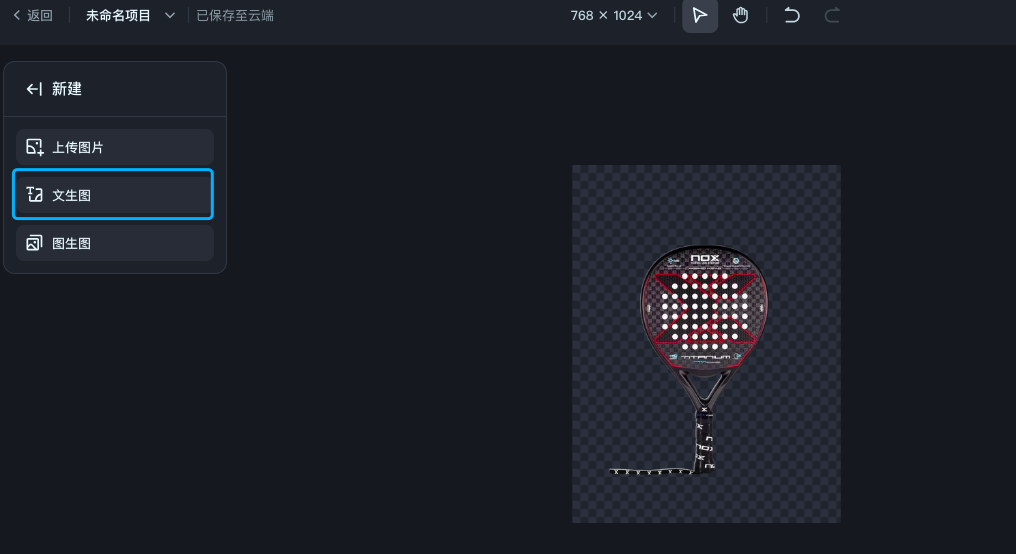Choose 上传图片 to upload an image

click(115, 147)
